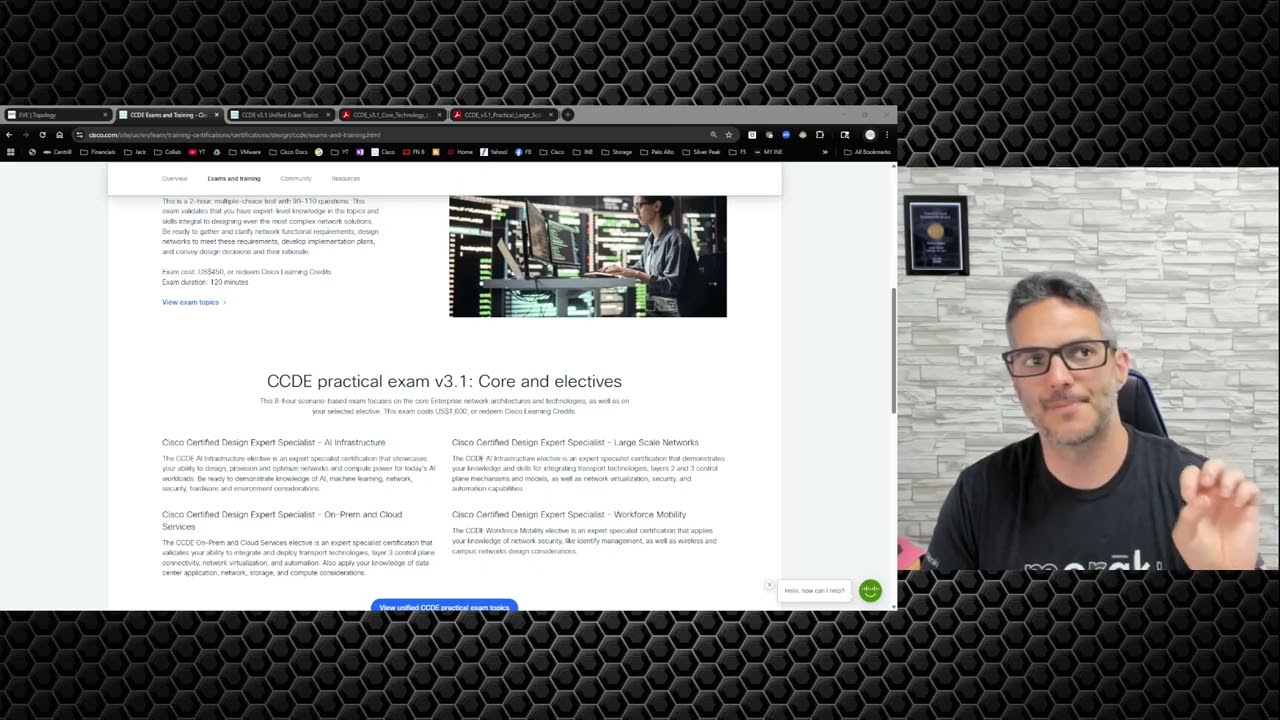This screenshot has height=720, width=1280.
Task: Open the Silver Peak bookmark folder
Action: tap(701, 152)
